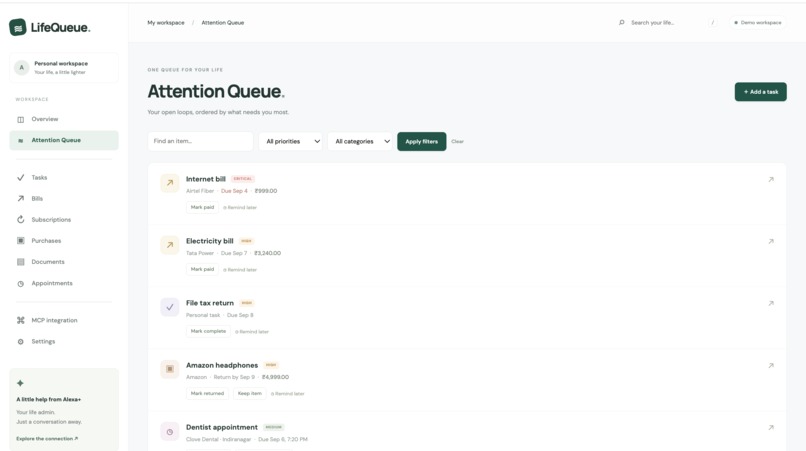Click Apply filters
Screen dimensions: 806x451
pyautogui.click(x=422, y=141)
